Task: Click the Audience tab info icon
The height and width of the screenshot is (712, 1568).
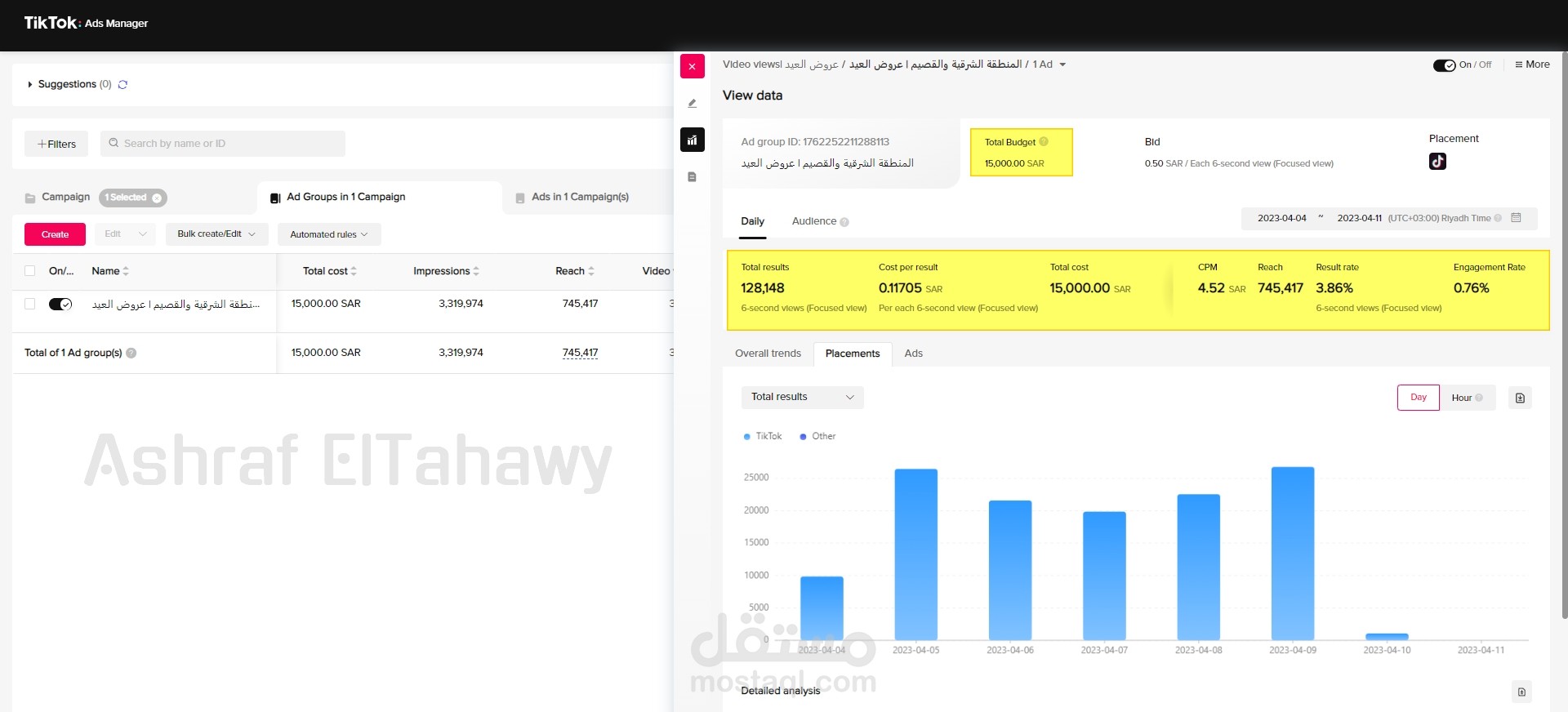Action: click(844, 222)
